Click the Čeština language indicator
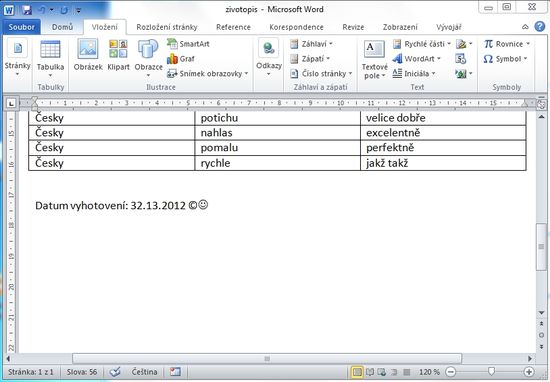Viewport: 550px width, 382px height. point(145,372)
